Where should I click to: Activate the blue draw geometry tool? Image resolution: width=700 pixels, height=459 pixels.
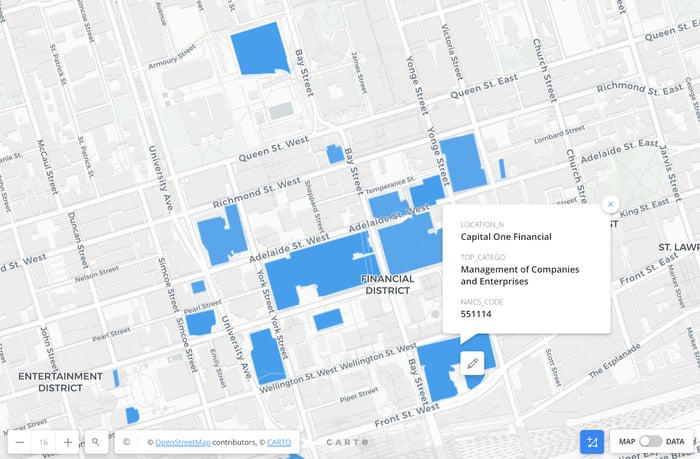point(592,442)
